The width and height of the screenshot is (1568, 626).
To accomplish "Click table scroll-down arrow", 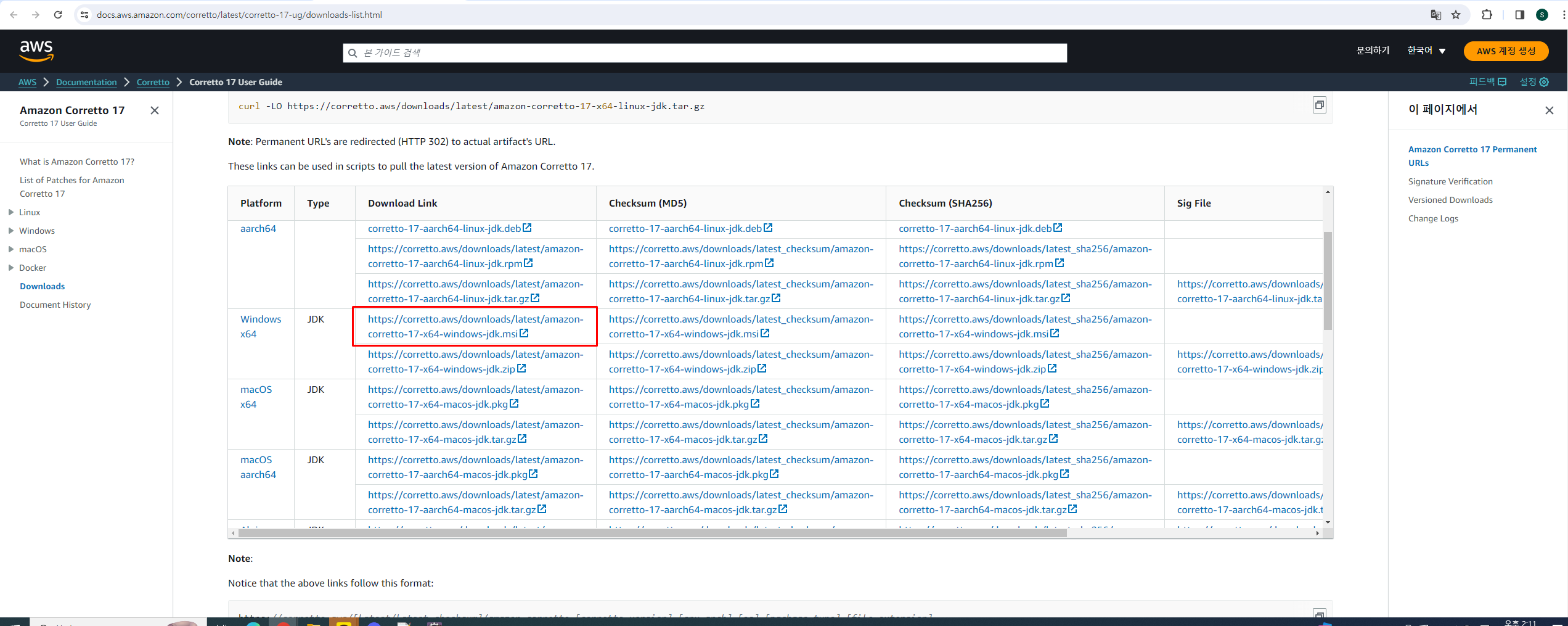I will click(x=1328, y=522).
